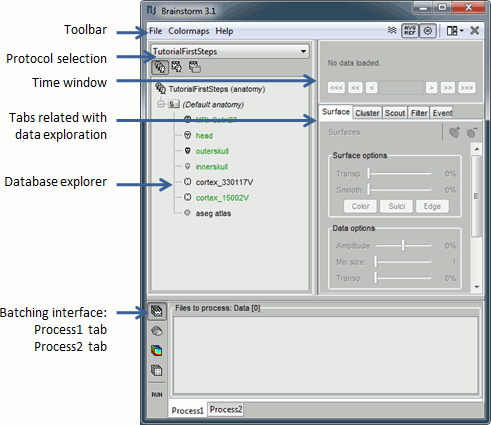Image resolution: width=491 pixels, height=425 pixels.
Task: Switch to the Filter tab
Action: tap(419, 113)
